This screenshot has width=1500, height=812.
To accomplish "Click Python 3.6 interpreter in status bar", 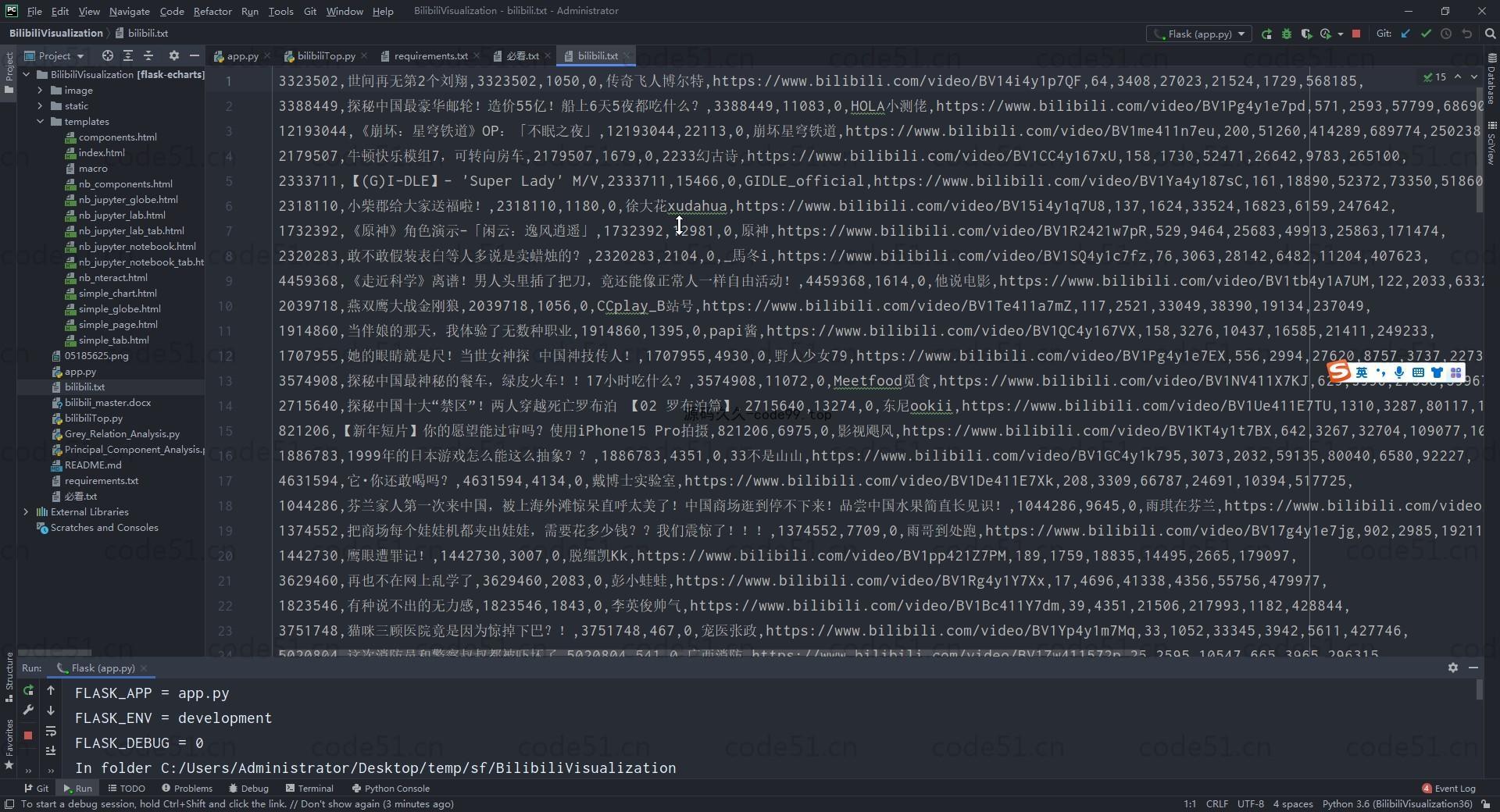I will (x=1397, y=804).
